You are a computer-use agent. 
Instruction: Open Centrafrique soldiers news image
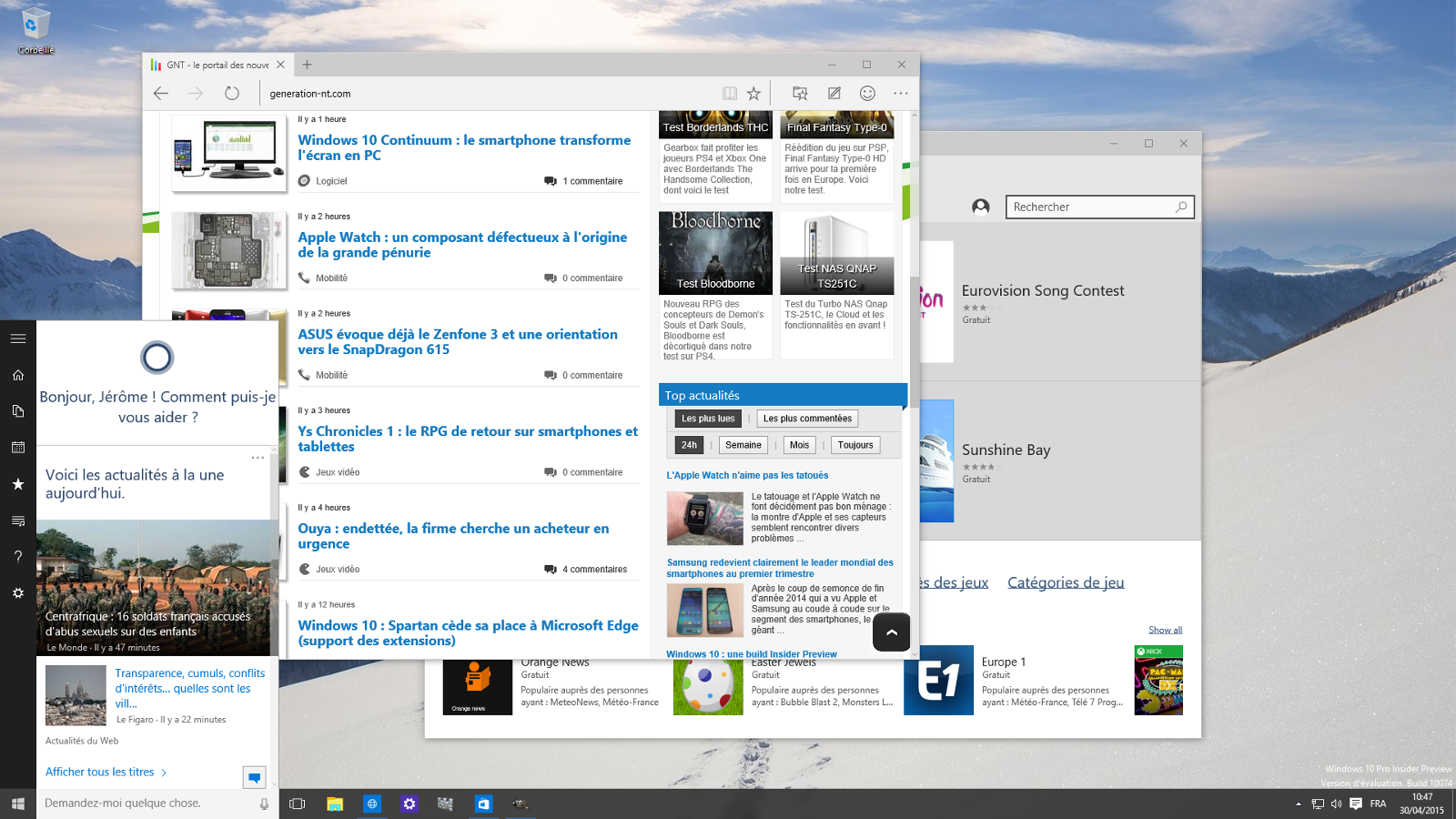(x=157, y=588)
